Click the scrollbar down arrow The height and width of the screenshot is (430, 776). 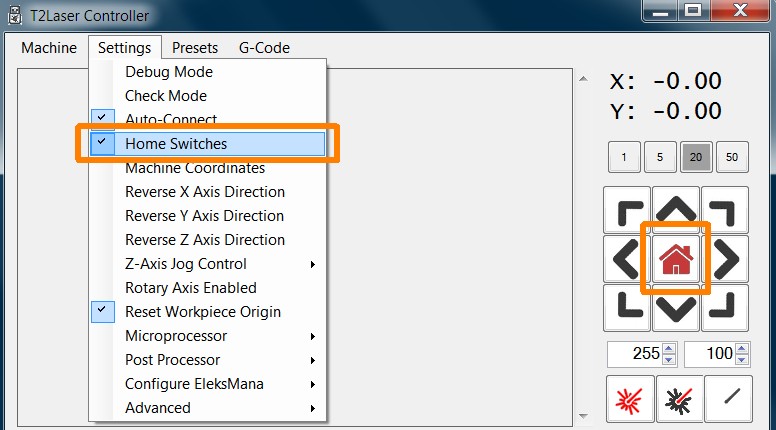(x=583, y=416)
